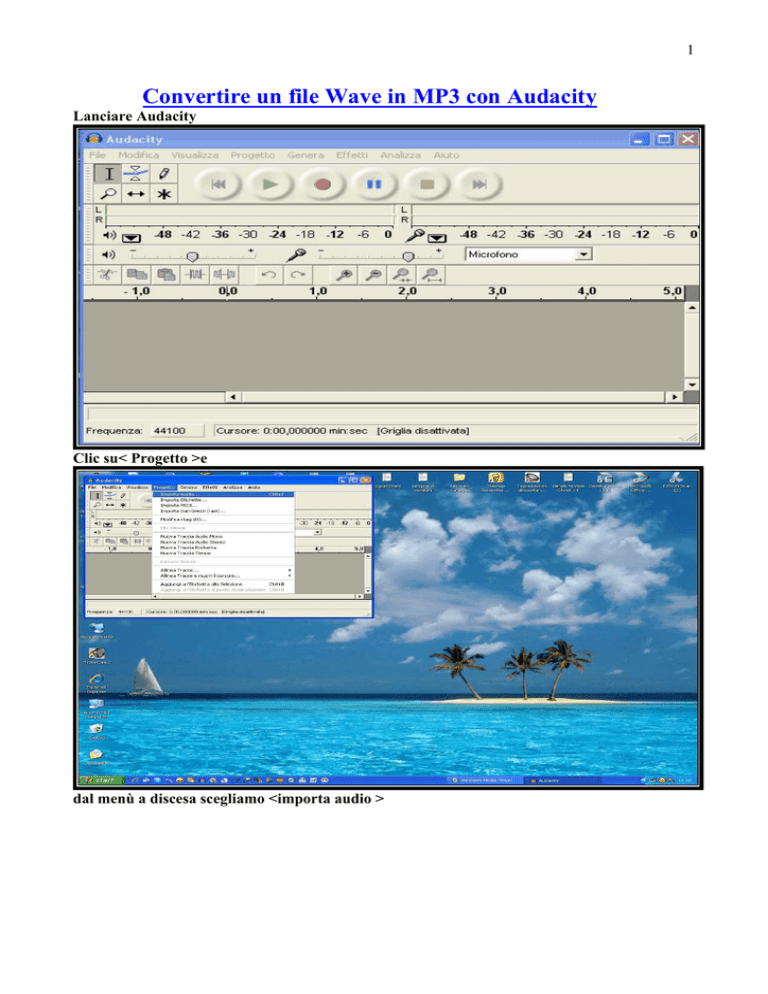Image resolution: width=768 pixels, height=994 pixels.
Task: Click the speaker icon on the meter row
Action: [109, 235]
